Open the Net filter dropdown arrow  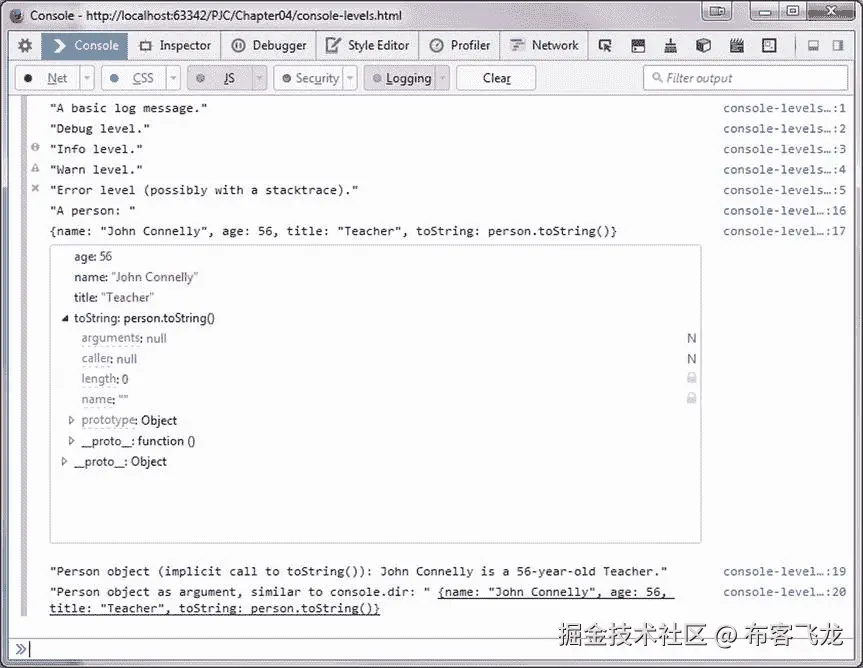coord(87,78)
